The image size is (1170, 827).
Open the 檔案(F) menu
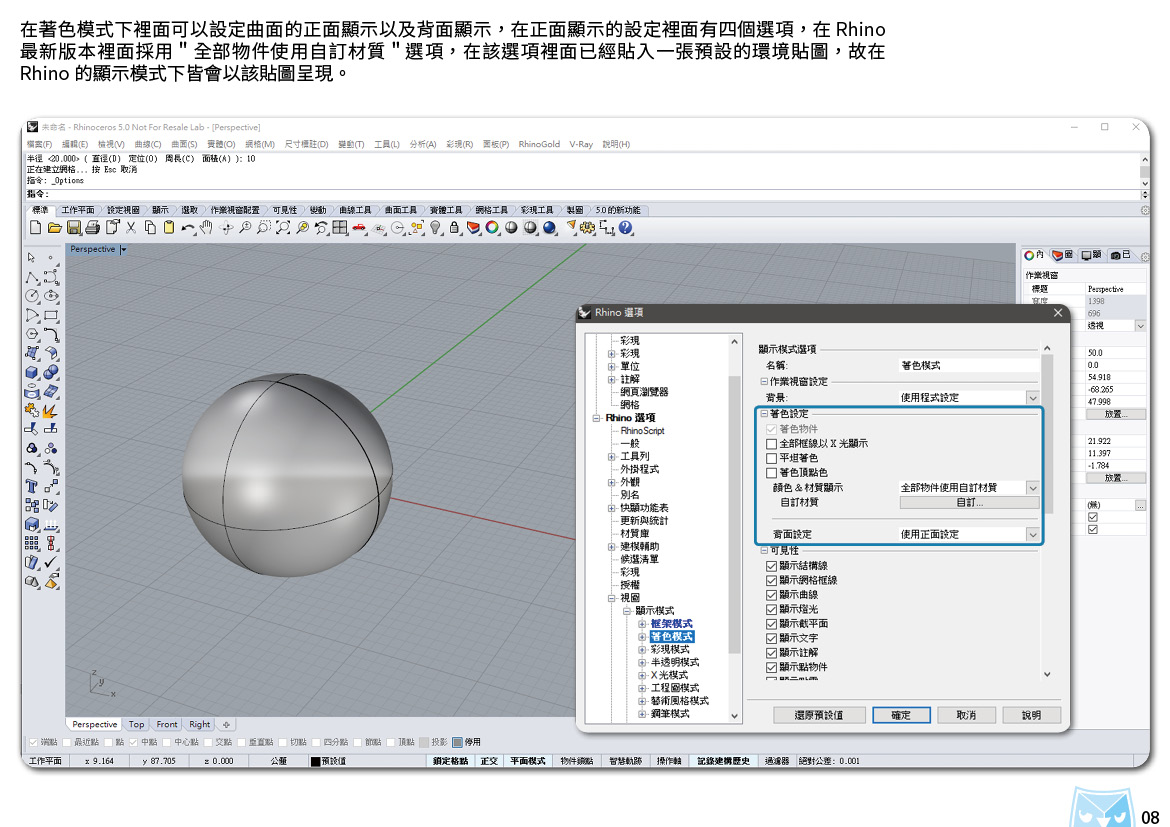tap(40, 144)
